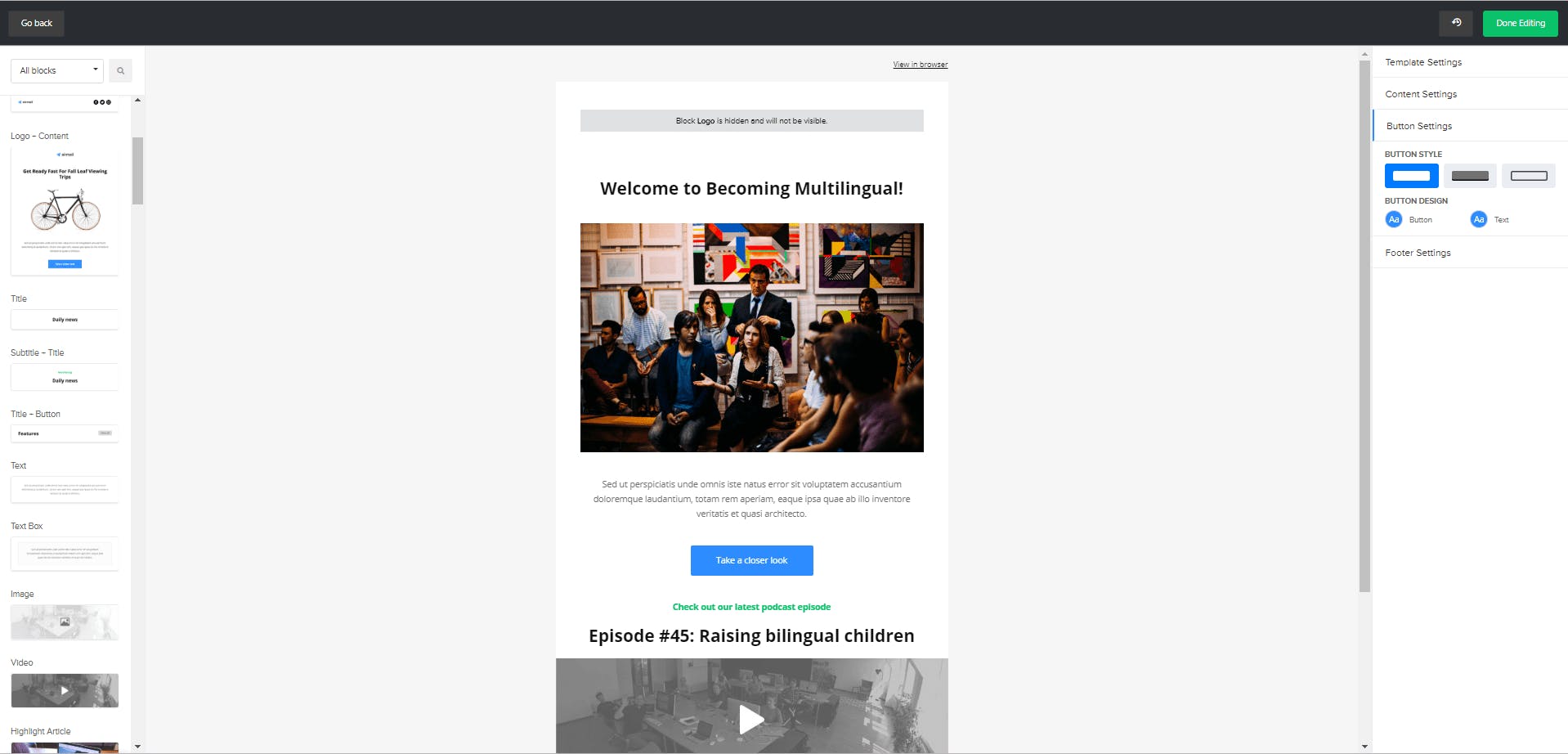Click the group discussion image in email
Viewport: 1568px width, 754px height.
point(751,338)
